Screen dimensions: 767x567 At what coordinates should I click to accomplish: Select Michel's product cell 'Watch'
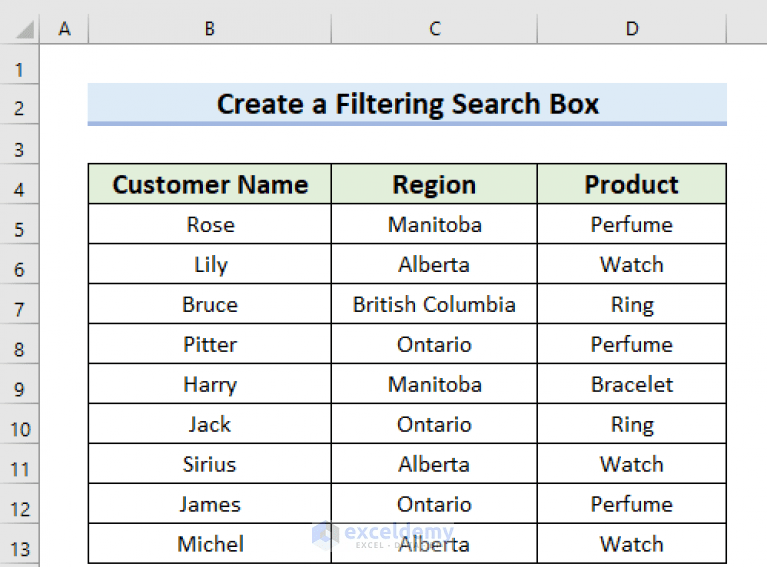pyautogui.click(x=632, y=544)
